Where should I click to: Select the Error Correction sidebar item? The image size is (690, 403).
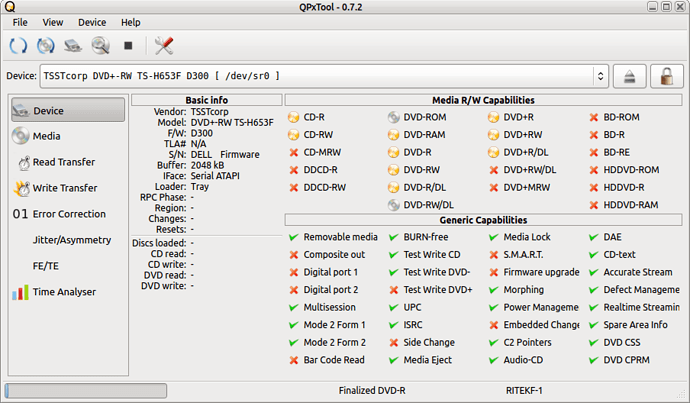point(68,214)
